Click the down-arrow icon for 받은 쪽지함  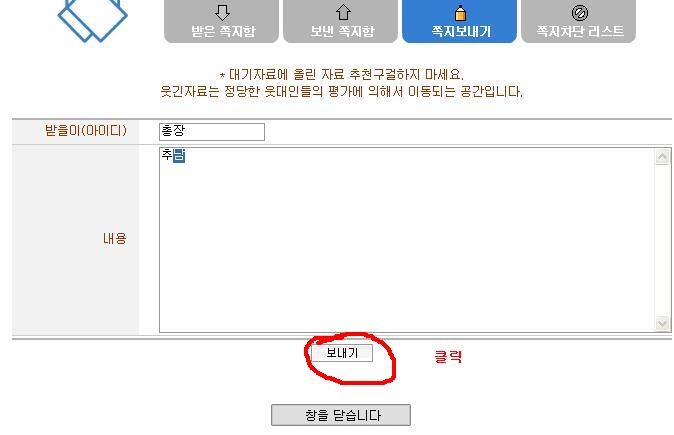pos(222,13)
